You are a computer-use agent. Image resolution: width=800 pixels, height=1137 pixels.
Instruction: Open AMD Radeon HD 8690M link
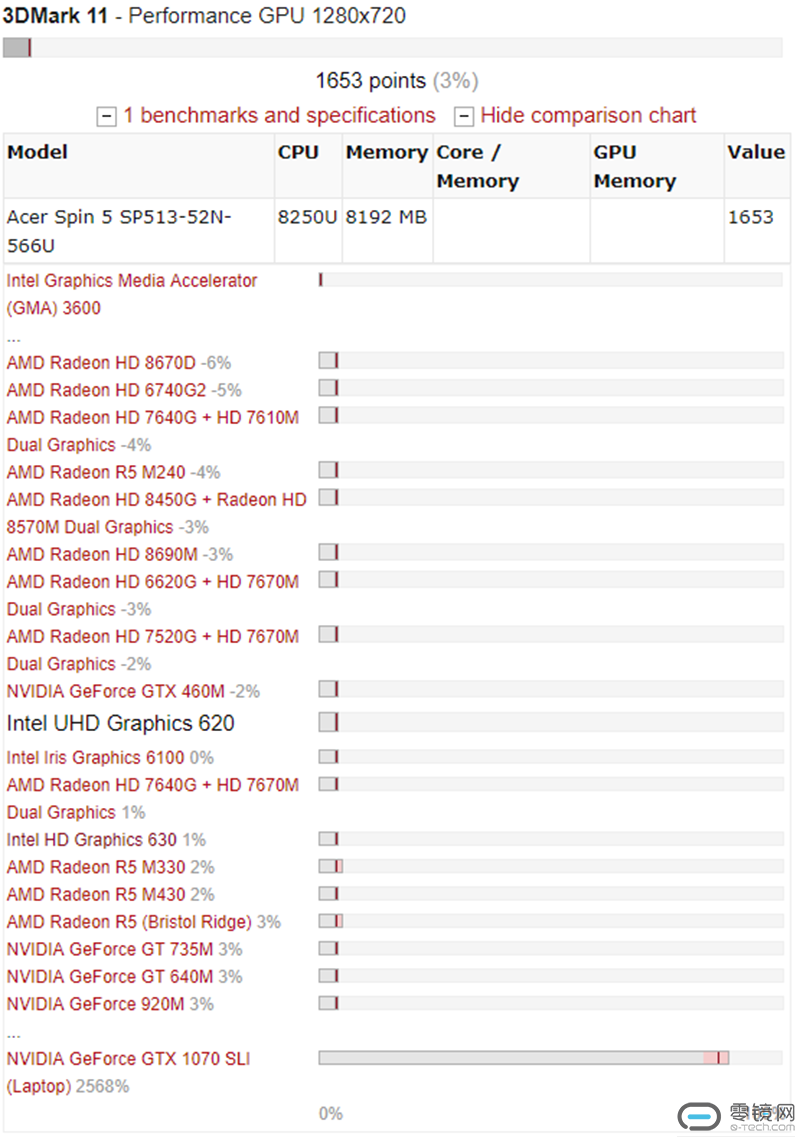102,555
